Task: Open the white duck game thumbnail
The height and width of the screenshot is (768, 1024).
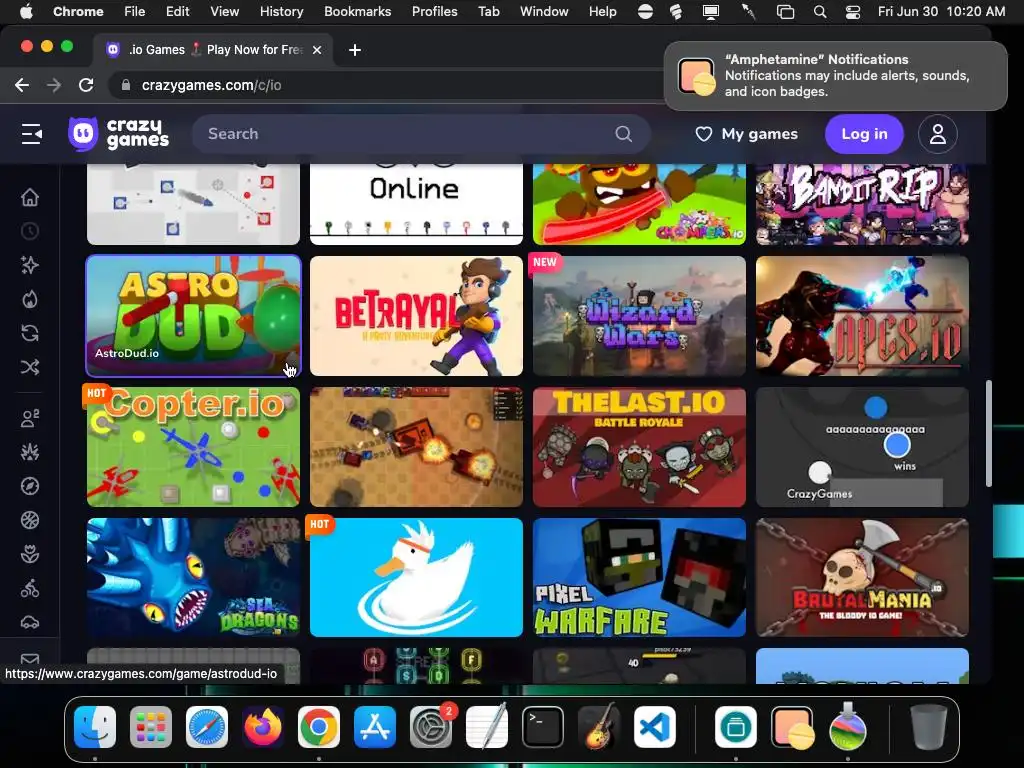Action: tap(416, 577)
